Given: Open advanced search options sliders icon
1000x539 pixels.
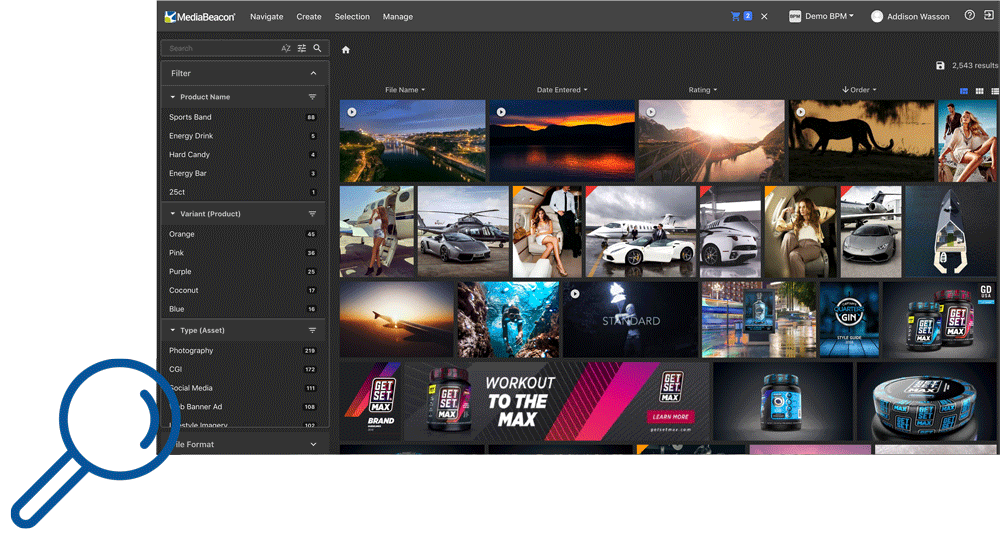Looking at the screenshot, I should pos(302,48).
